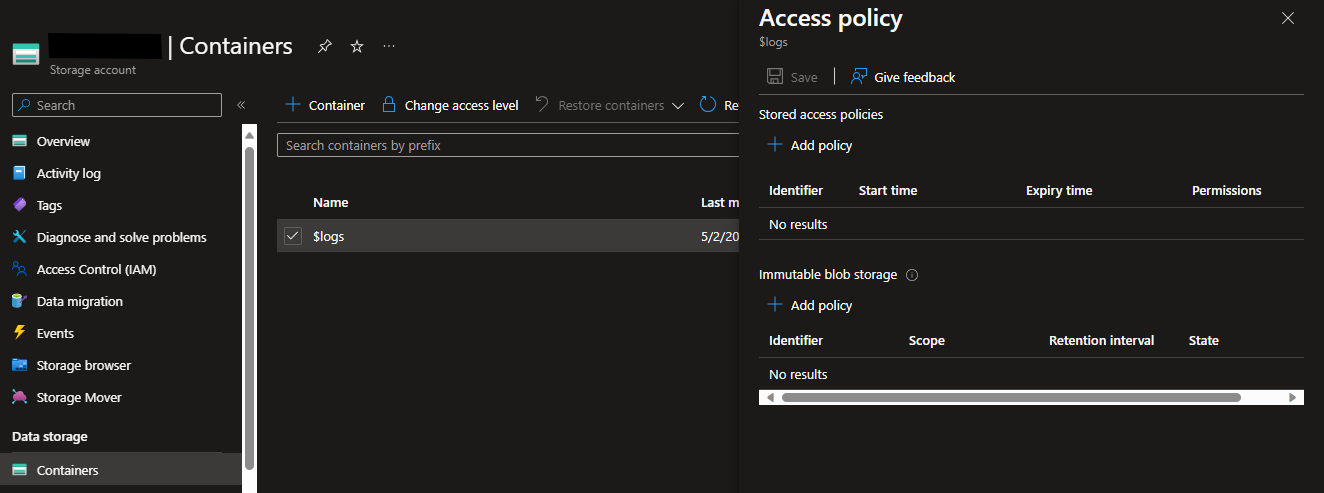Open Events page
The height and width of the screenshot is (493, 1324).
pos(55,333)
